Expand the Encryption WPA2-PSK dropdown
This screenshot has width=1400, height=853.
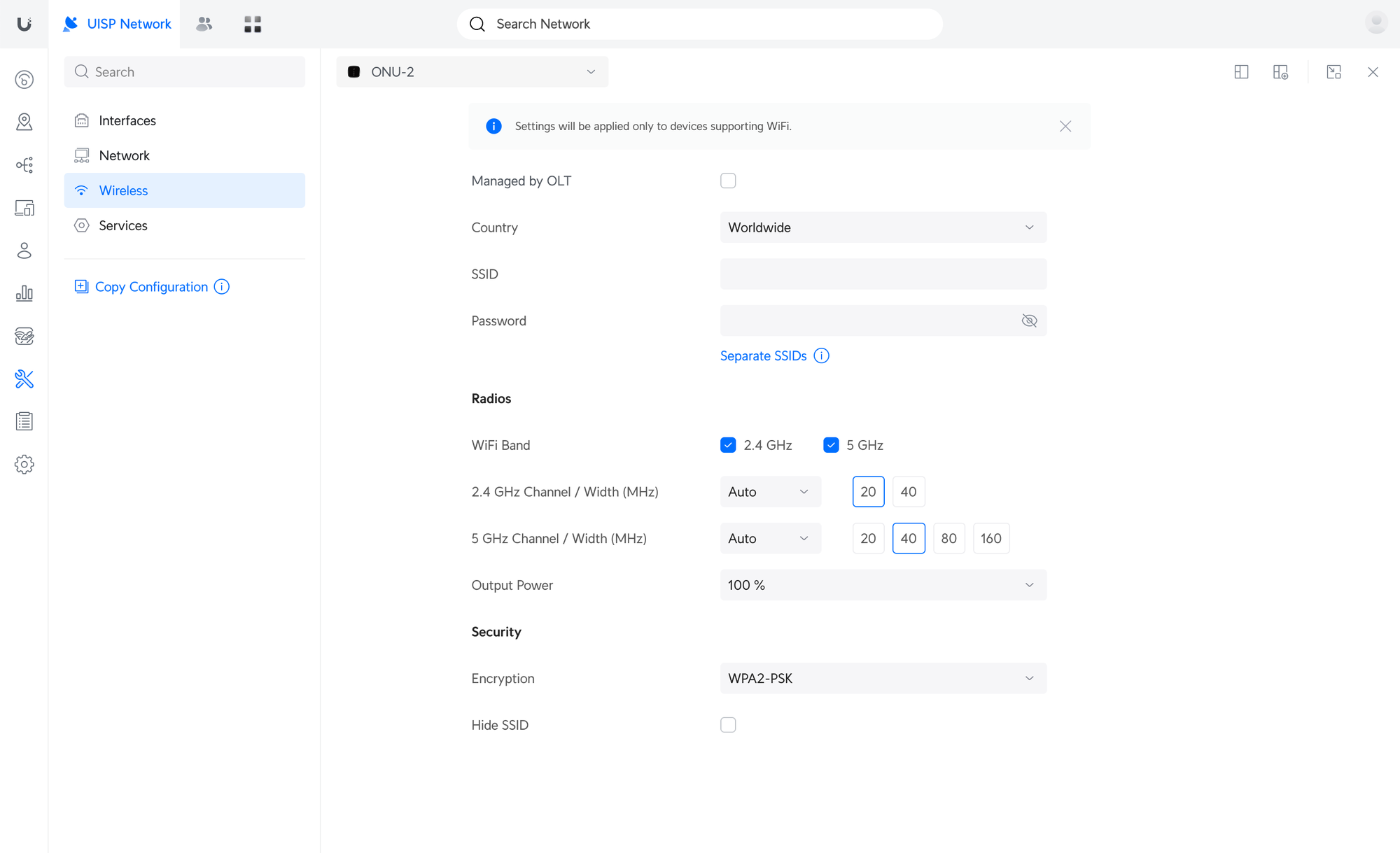(x=883, y=678)
